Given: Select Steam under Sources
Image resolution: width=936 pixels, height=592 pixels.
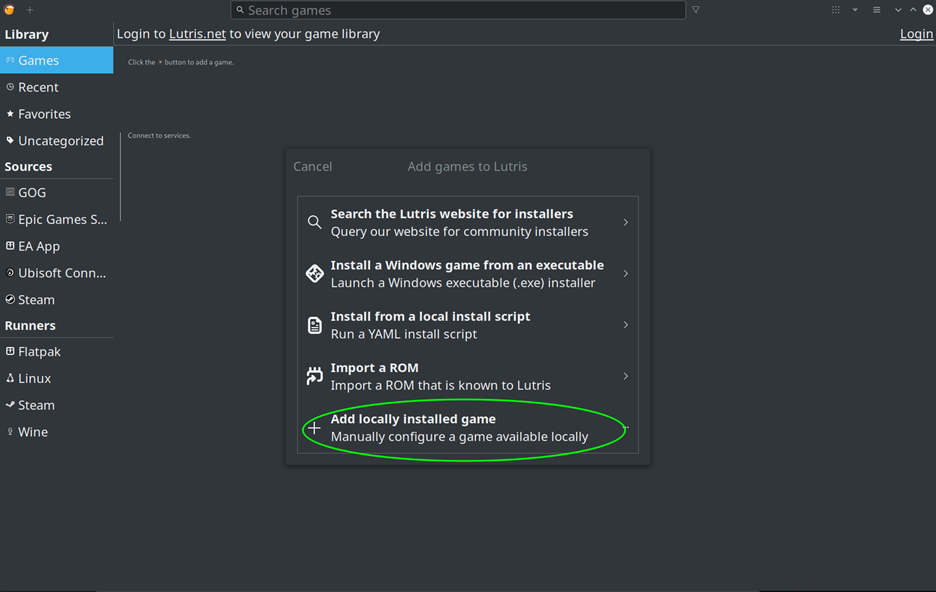Looking at the screenshot, I should (57, 300).
